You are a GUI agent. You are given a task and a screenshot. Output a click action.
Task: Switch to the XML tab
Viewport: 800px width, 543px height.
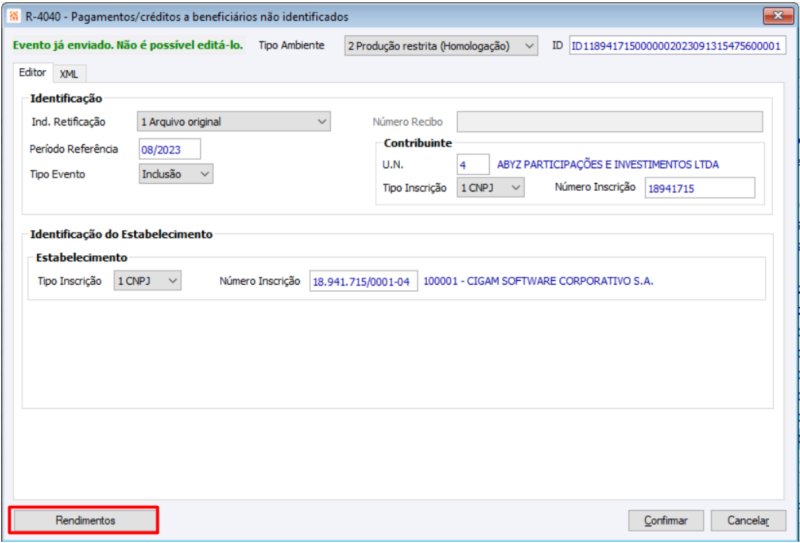click(69, 74)
